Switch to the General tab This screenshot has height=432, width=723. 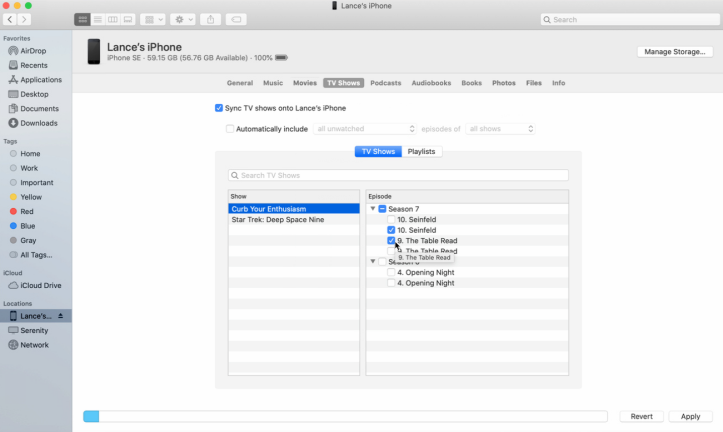pos(240,83)
